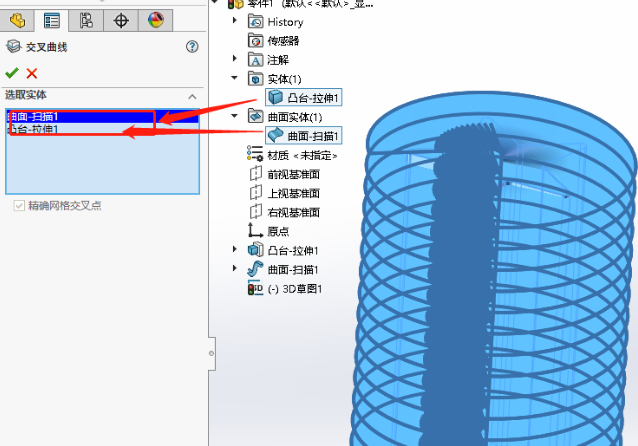Select 凸台-拉伸1 in the selection list

103,129
